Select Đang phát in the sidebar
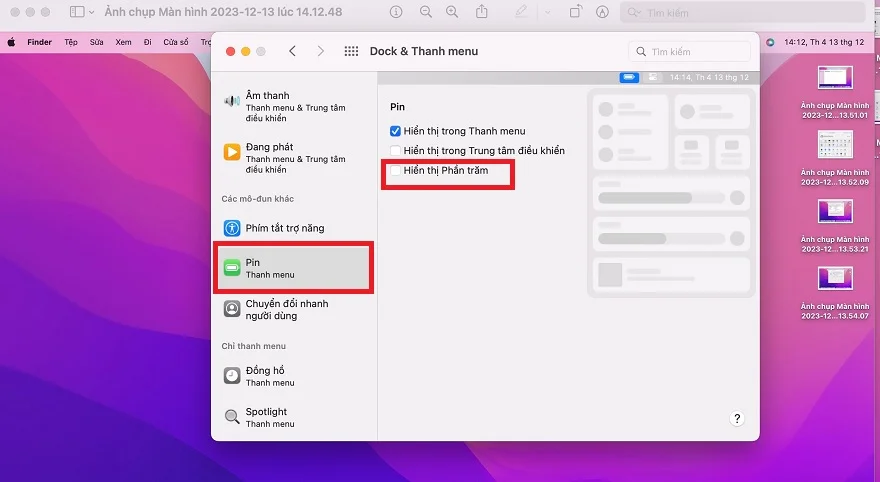Image resolution: width=880 pixels, height=482 pixels. [x=294, y=158]
